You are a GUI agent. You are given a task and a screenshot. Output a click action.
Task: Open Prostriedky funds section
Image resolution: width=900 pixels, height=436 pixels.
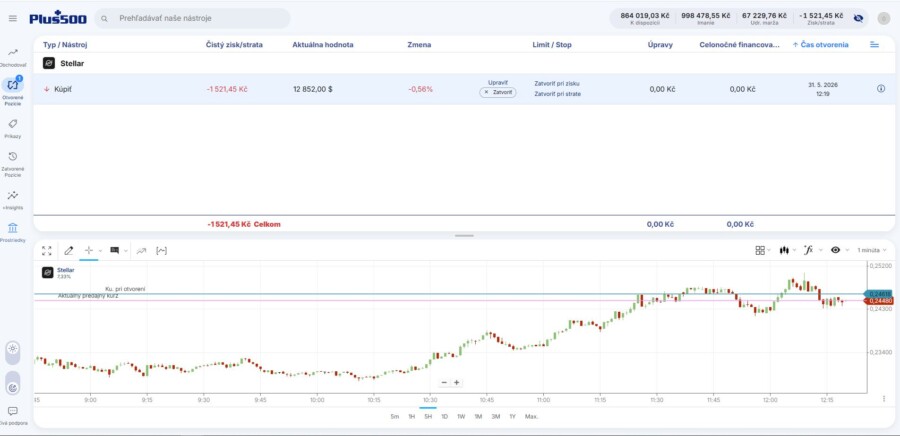pyautogui.click(x=13, y=232)
